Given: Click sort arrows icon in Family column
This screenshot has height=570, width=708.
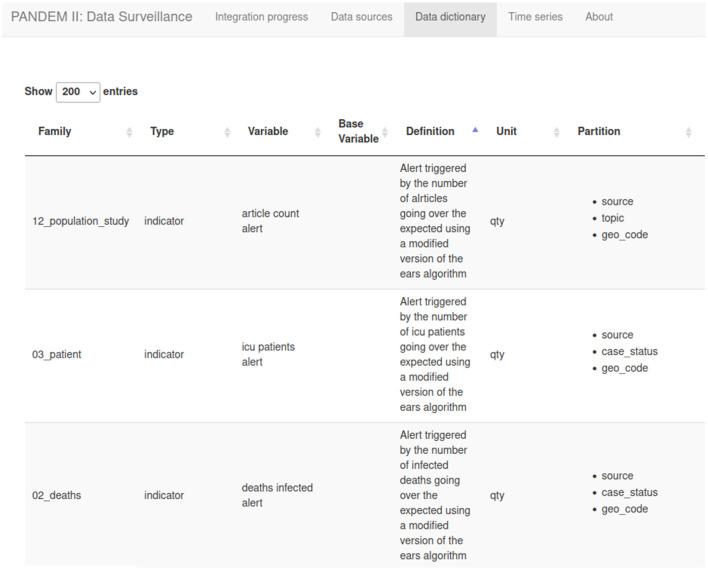Looking at the screenshot, I should pos(129,132).
